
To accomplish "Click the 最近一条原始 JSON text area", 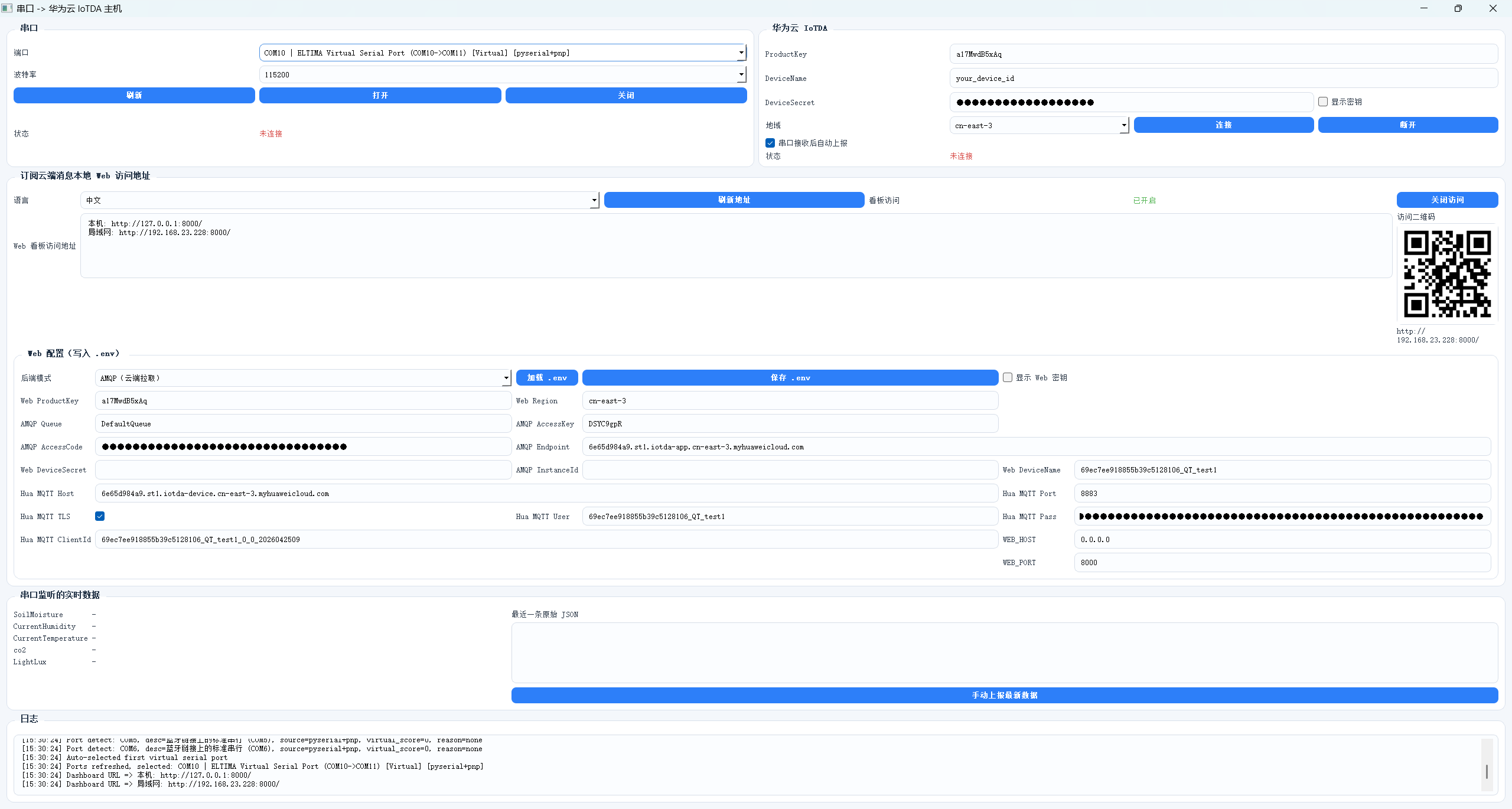I will coord(1005,653).
